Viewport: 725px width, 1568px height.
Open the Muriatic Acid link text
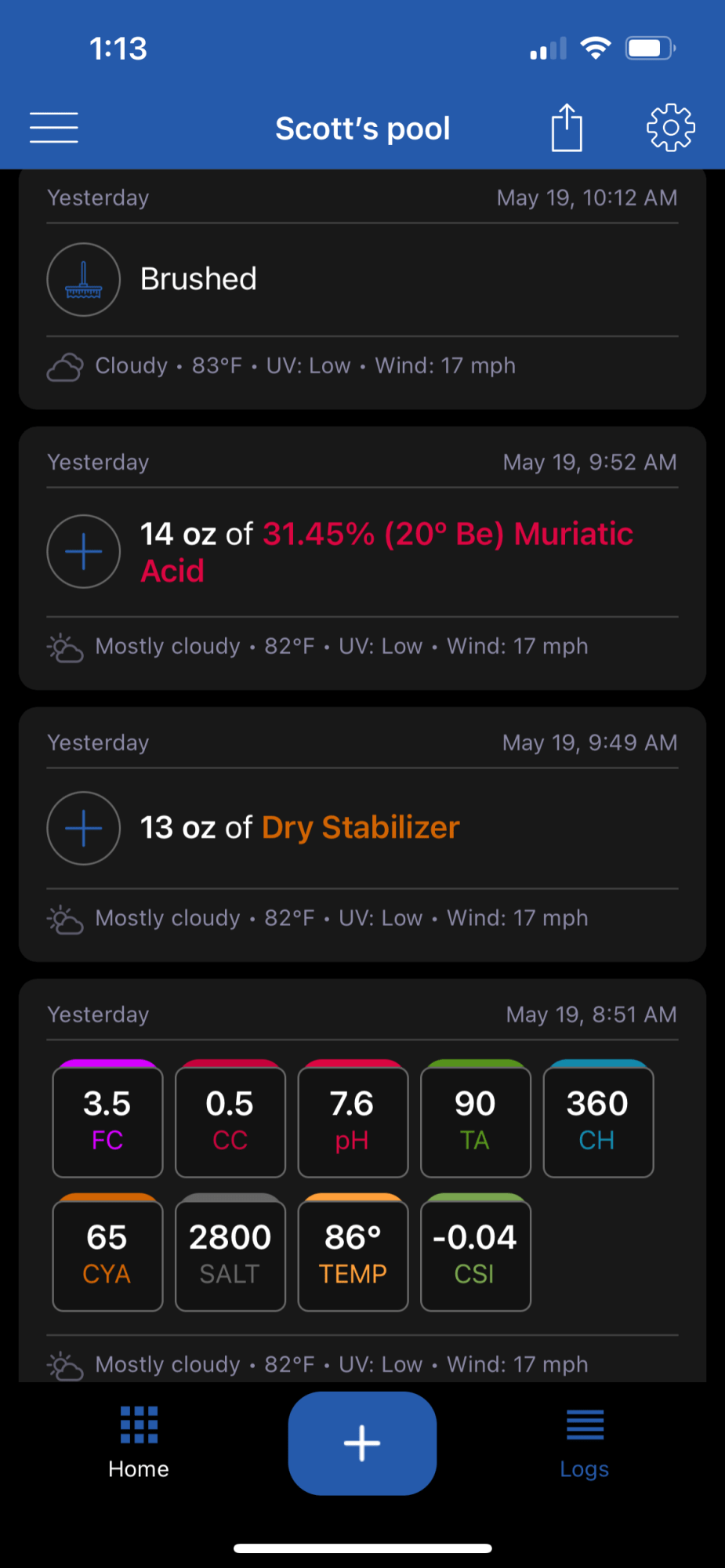(386, 552)
